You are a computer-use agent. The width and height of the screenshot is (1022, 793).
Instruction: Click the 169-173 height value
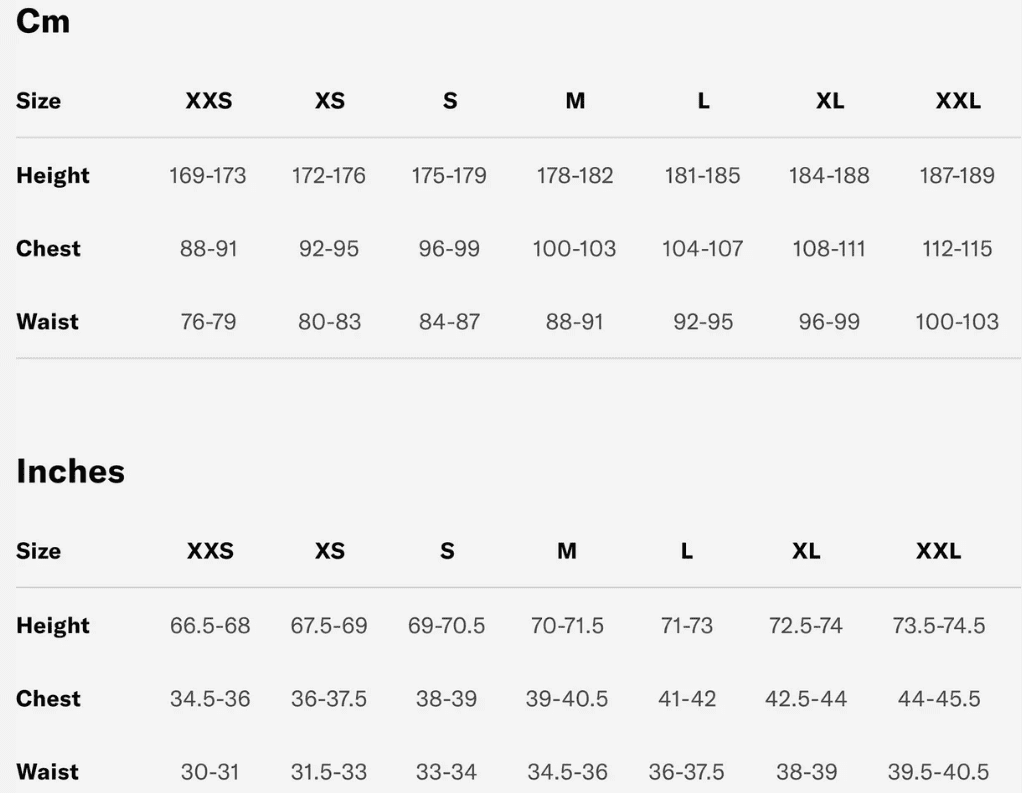(x=208, y=176)
